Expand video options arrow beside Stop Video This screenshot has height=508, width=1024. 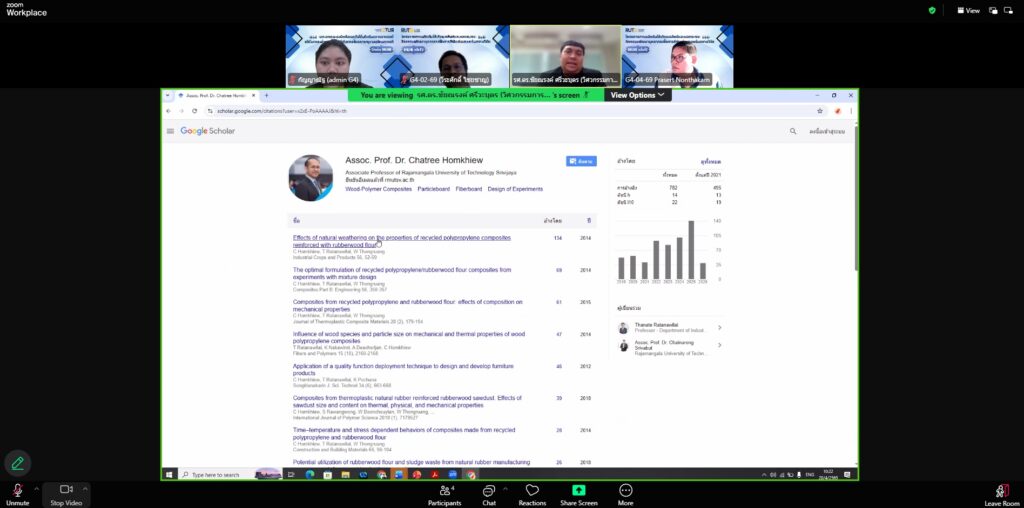pos(87,488)
